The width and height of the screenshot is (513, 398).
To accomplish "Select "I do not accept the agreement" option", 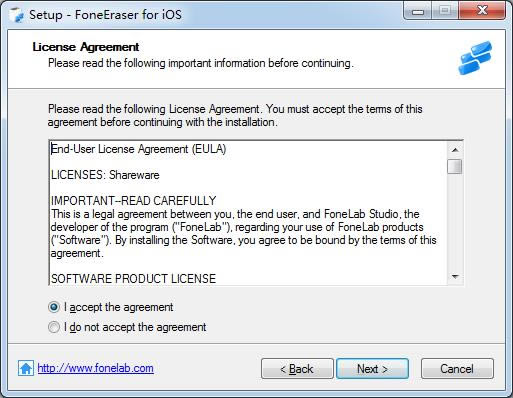I will pyautogui.click(x=54, y=327).
